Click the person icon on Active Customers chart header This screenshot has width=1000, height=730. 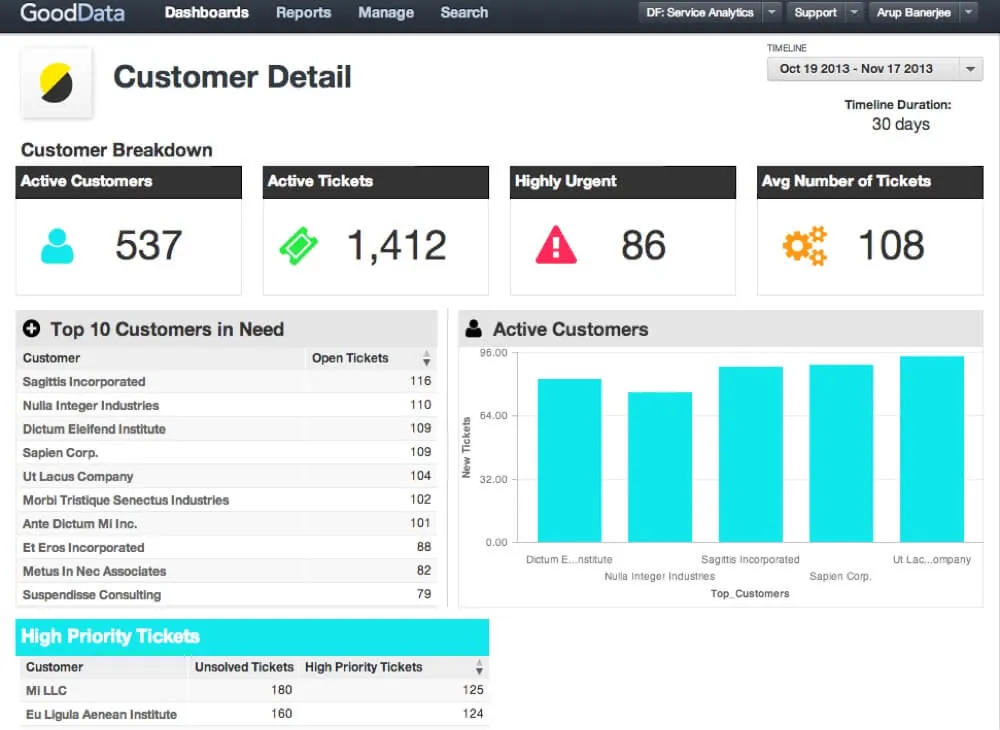[x=474, y=328]
